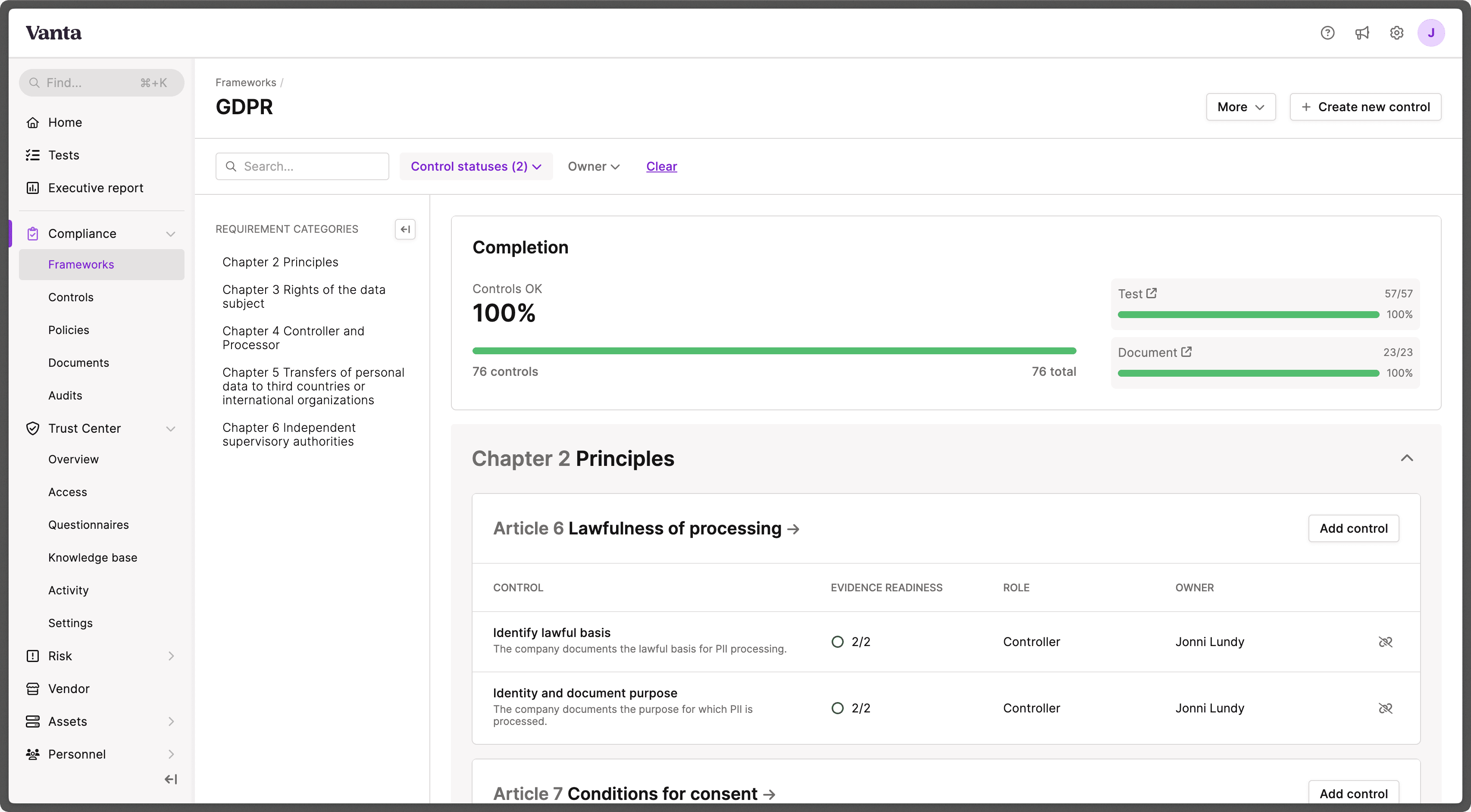Collapse the Chapter 2 Principles section
This screenshot has width=1471, height=812.
1407,458
